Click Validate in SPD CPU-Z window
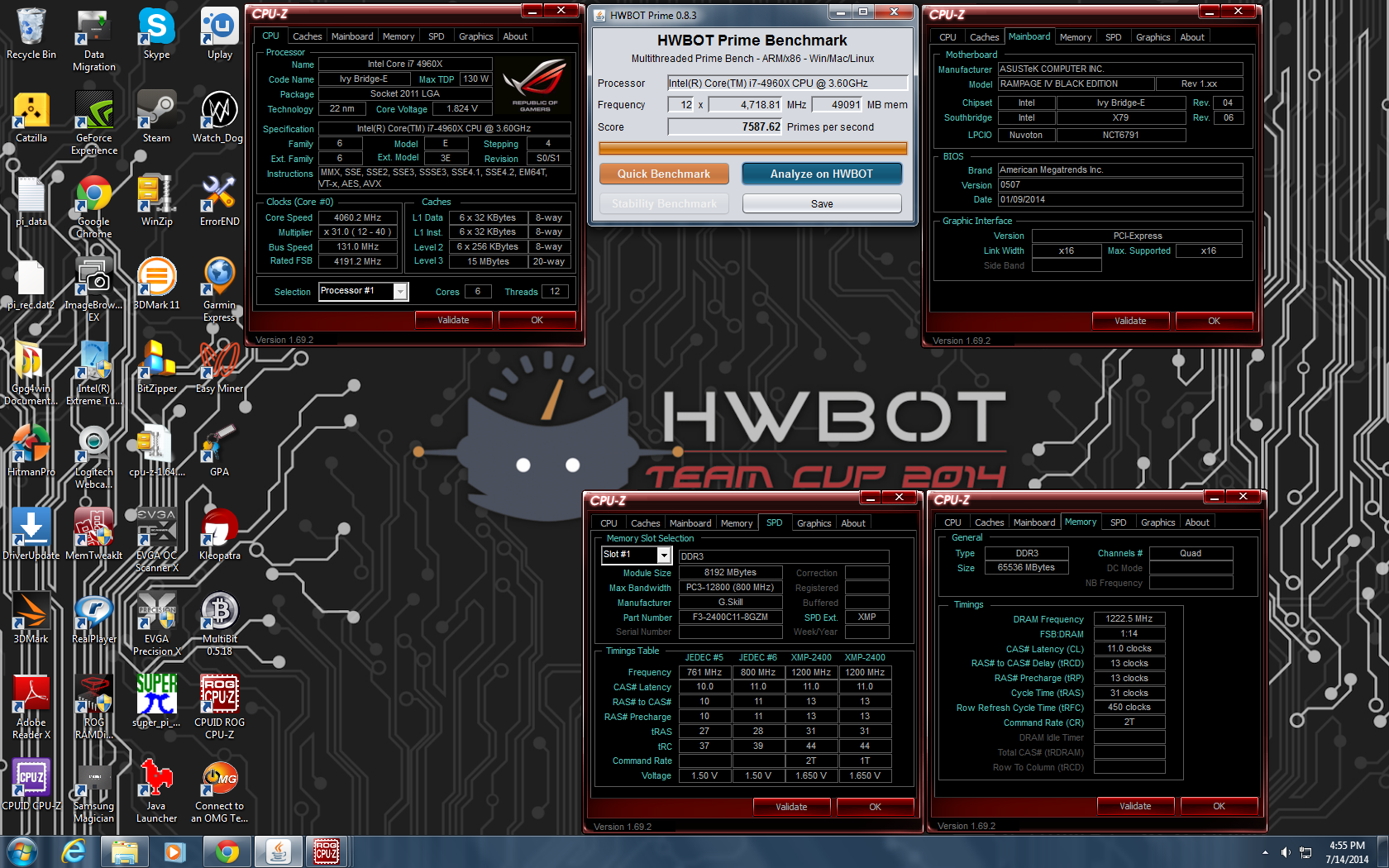This screenshot has width=1389, height=868. point(791,807)
